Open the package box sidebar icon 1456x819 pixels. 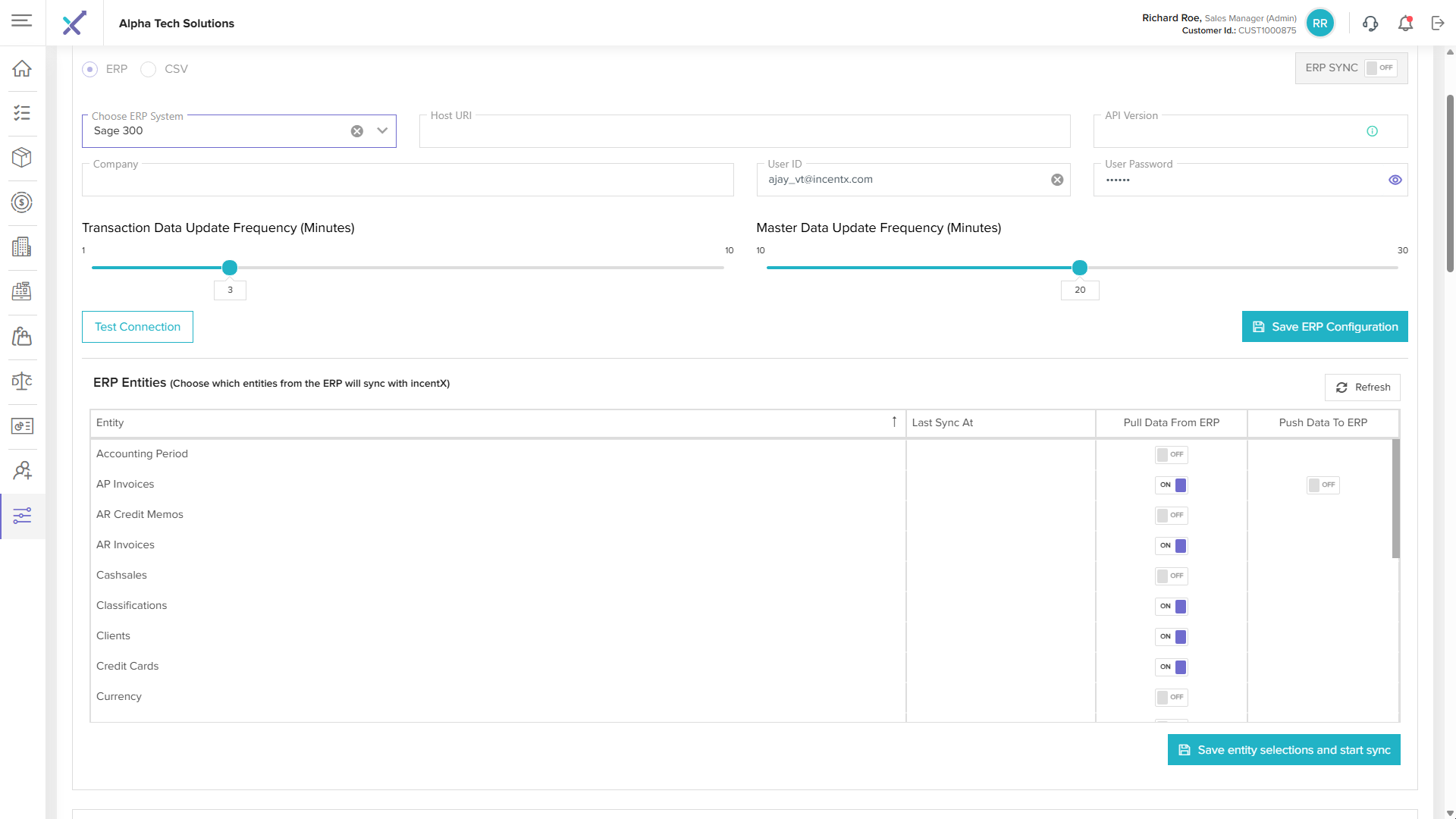click(22, 157)
